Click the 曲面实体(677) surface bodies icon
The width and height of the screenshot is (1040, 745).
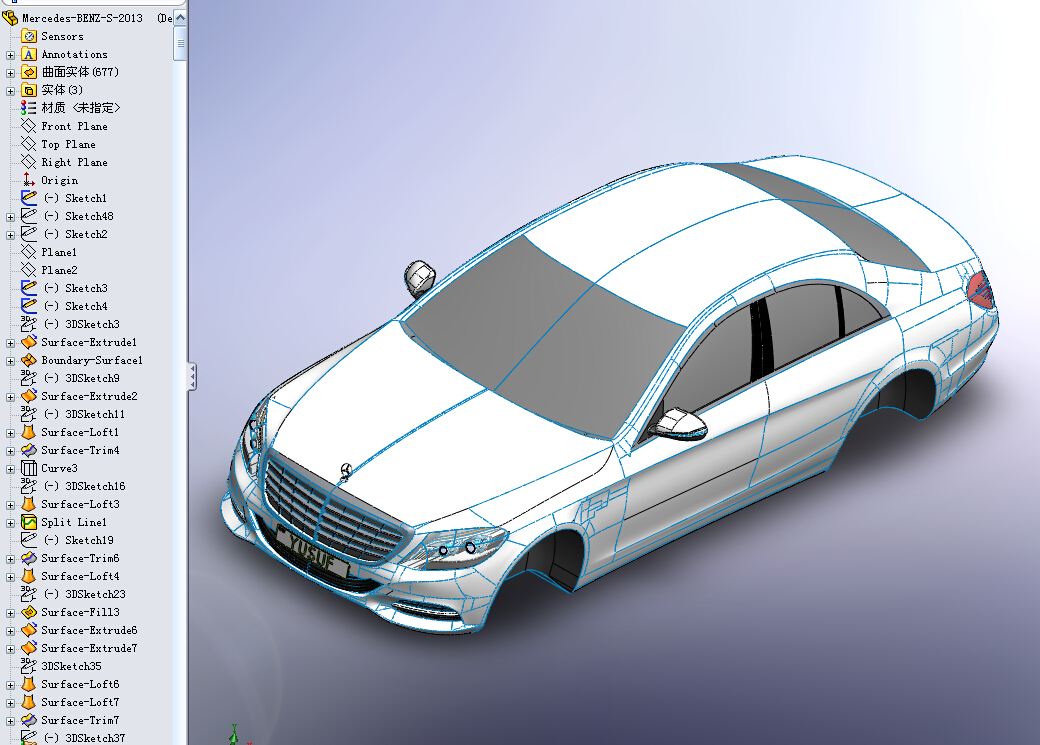coord(29,72)
